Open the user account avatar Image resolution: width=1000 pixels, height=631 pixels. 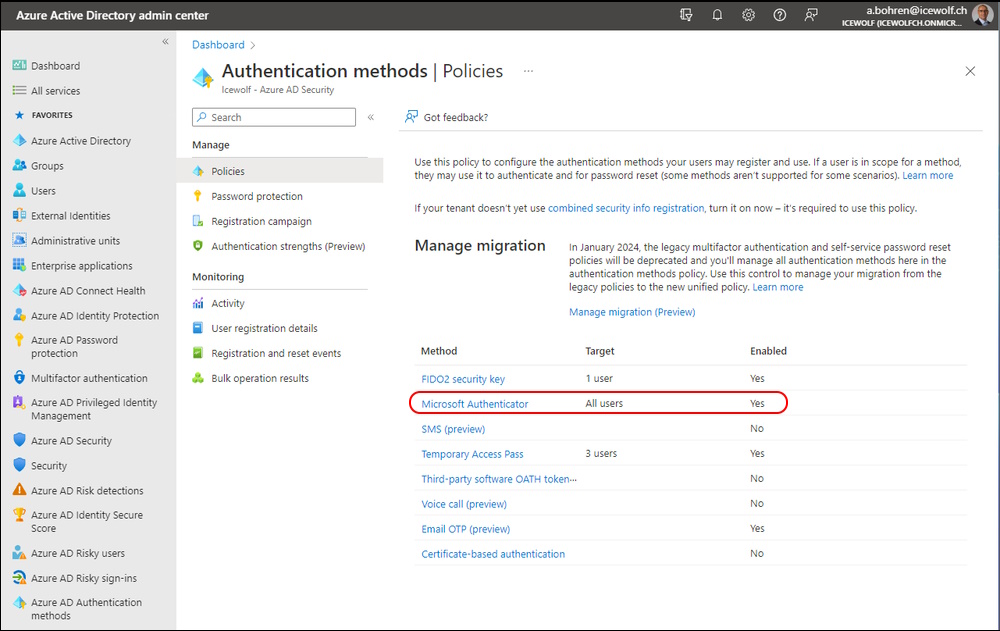983,15
